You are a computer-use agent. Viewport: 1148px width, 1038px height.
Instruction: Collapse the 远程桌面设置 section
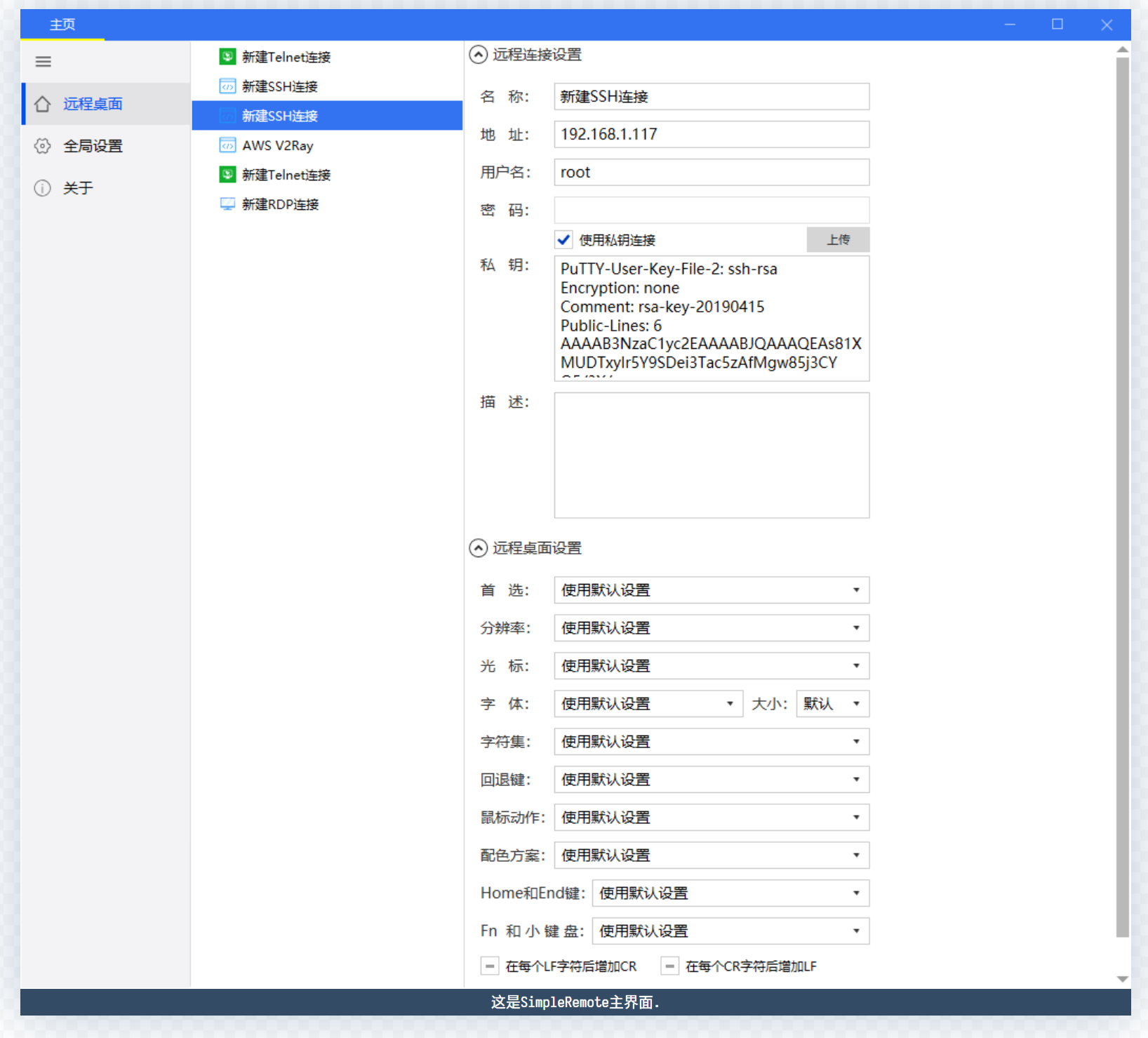479,548
